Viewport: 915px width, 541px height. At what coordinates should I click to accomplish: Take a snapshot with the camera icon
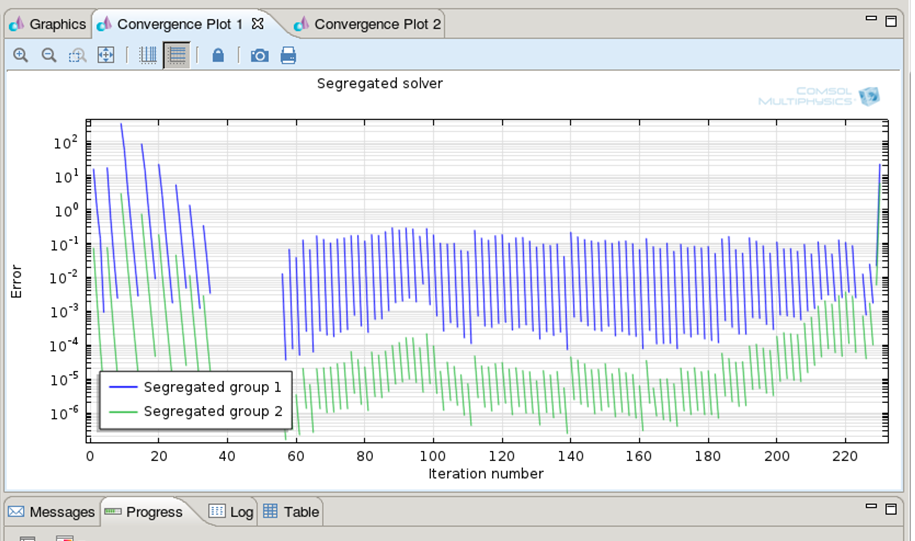point(259,56)
